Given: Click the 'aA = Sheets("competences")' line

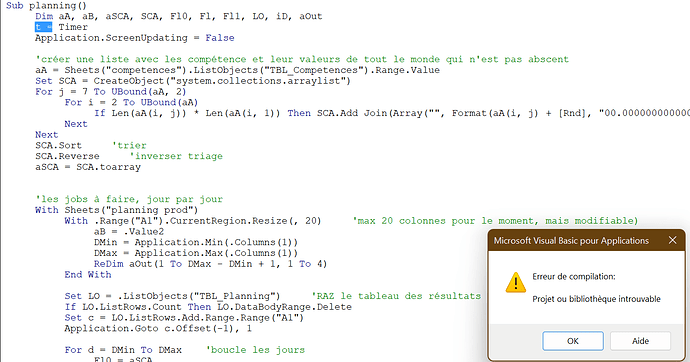Looking at the screenshot, I should 237,70.
